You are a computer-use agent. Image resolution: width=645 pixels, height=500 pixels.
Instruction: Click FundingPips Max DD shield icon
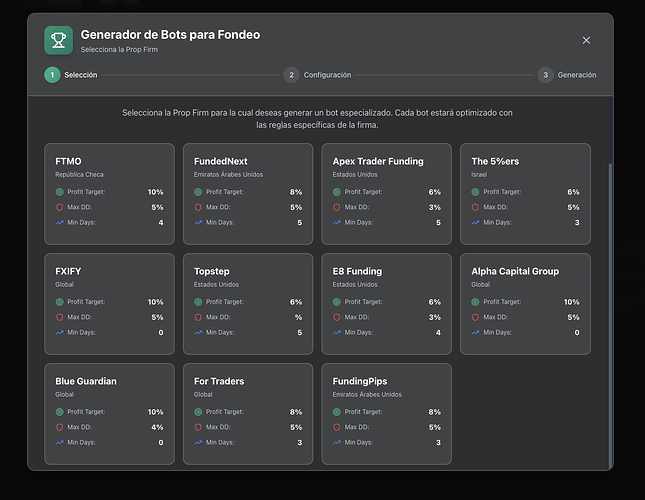[x=337, y=427]
